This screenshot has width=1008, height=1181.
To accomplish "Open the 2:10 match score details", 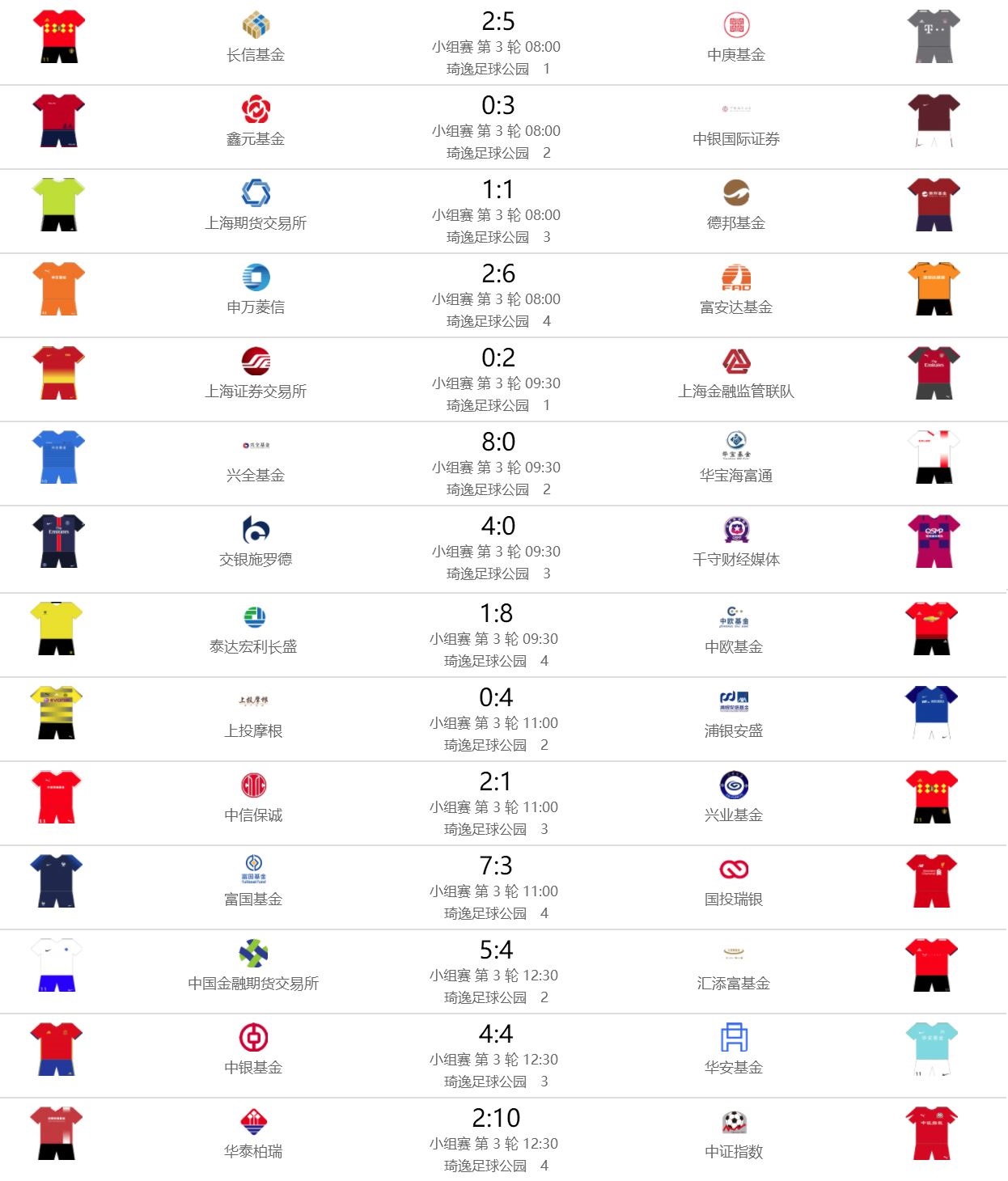I will click(496, 1118).
